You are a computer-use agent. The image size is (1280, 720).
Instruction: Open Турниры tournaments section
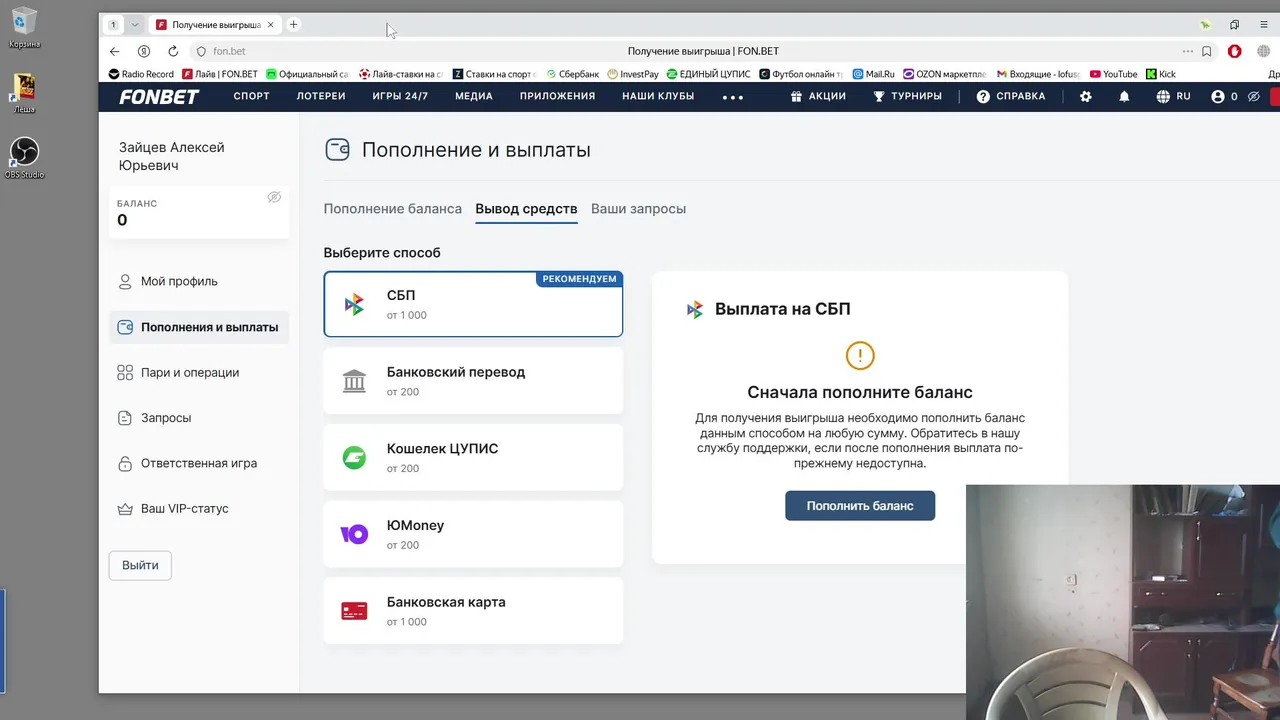[907, 97]
